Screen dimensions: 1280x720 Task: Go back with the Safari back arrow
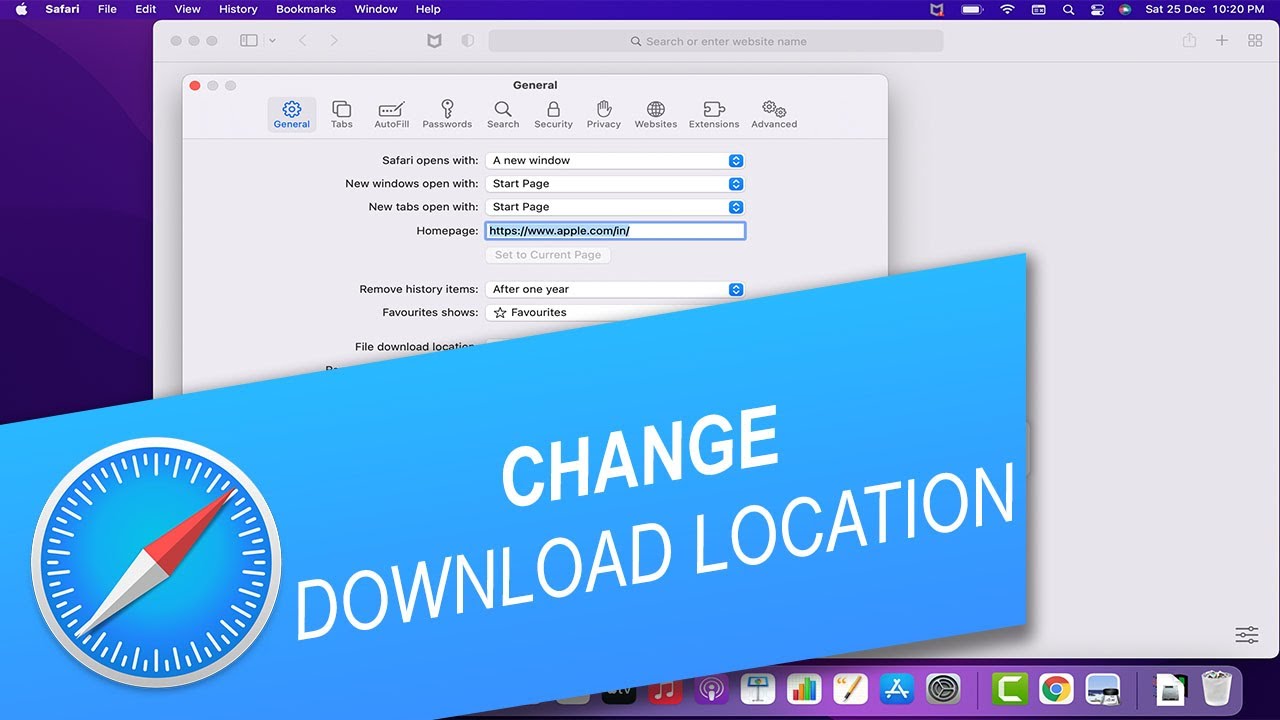[x=302, y=41]
